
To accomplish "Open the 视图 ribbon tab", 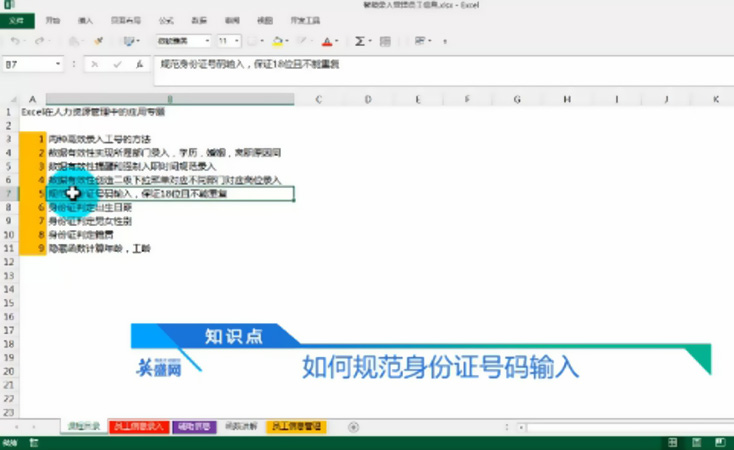I will [x=264, y=19].
